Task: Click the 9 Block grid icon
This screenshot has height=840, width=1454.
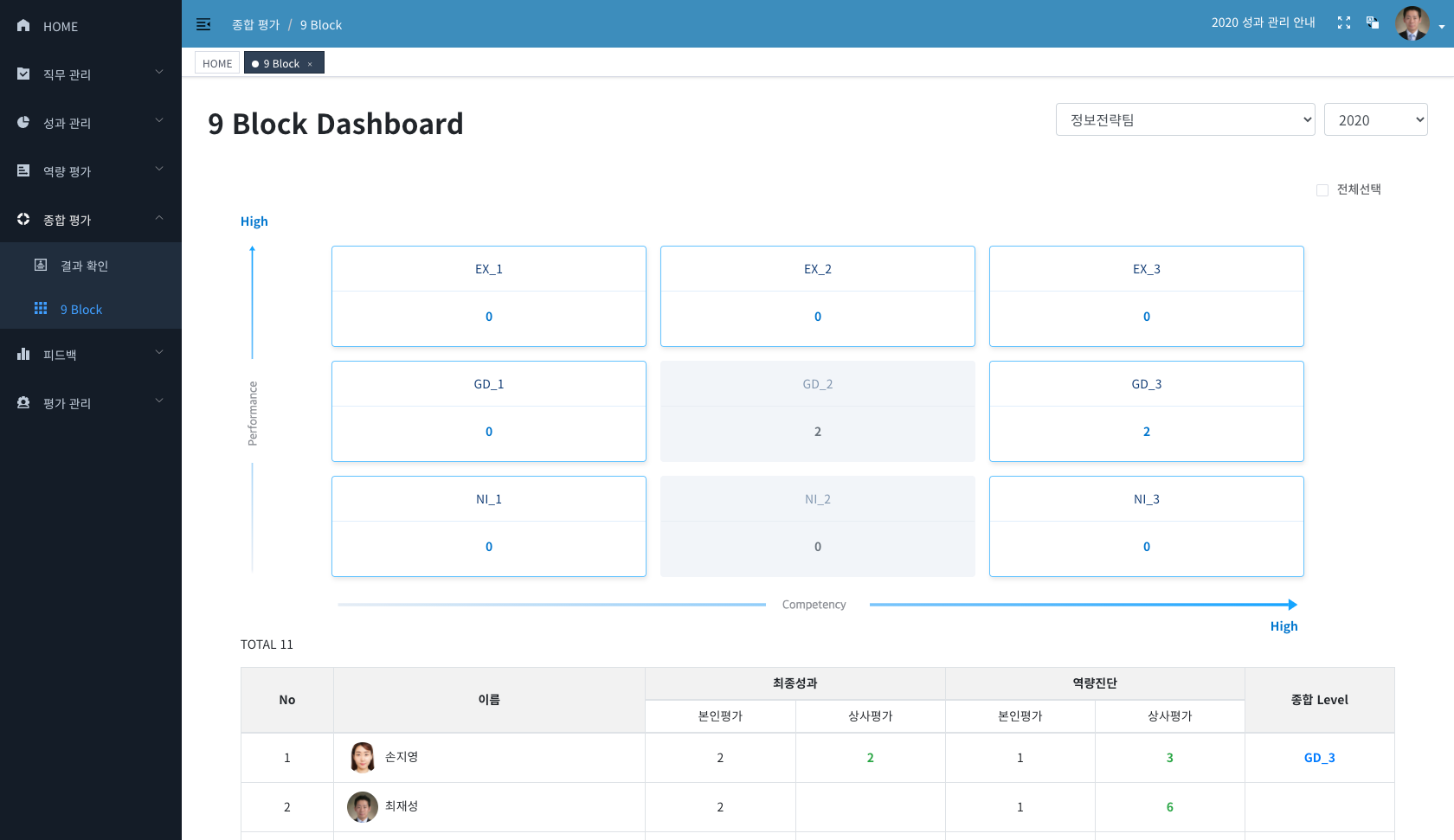Action: click(x=40, y=309)
